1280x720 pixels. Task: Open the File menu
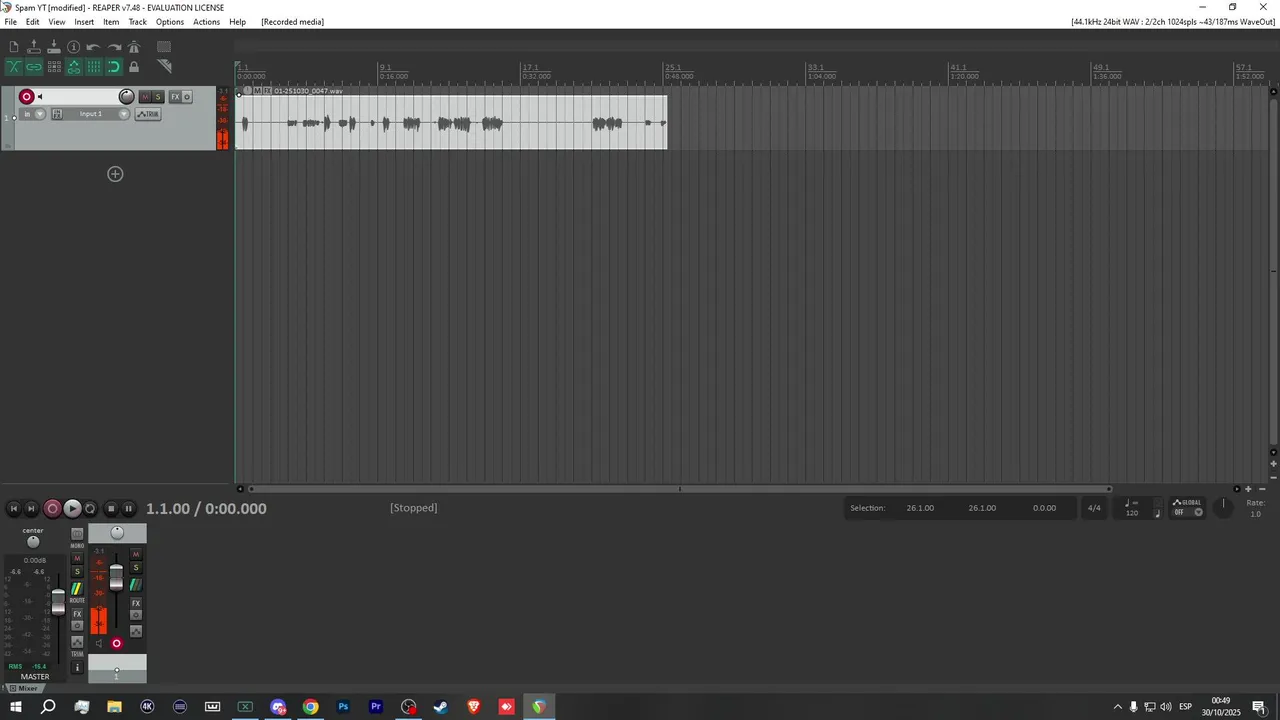(x=10, y=22)
